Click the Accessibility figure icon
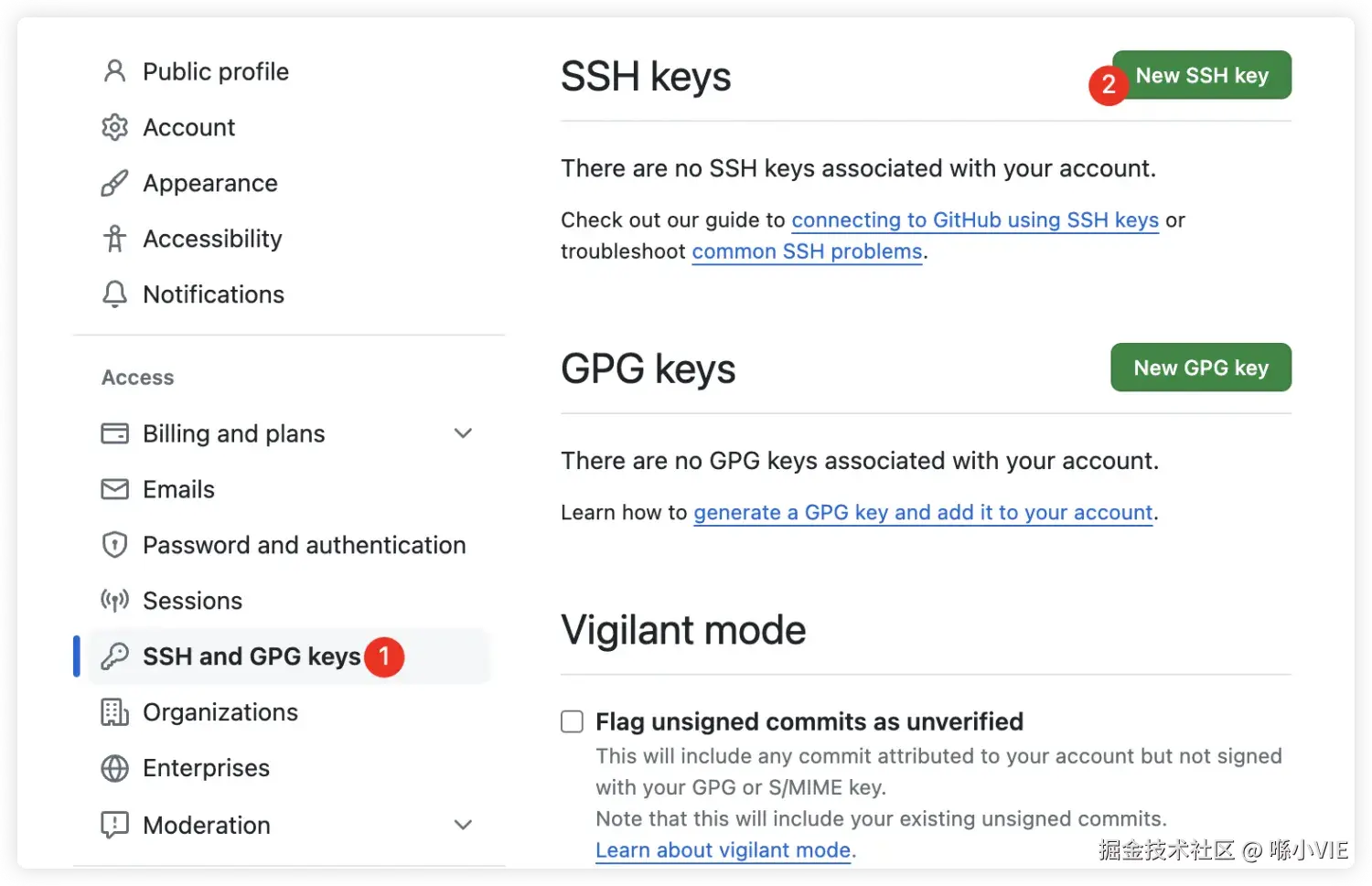The height and width of the screenshot is (886, 1372). pyautogui.click(x=114, y=239)
